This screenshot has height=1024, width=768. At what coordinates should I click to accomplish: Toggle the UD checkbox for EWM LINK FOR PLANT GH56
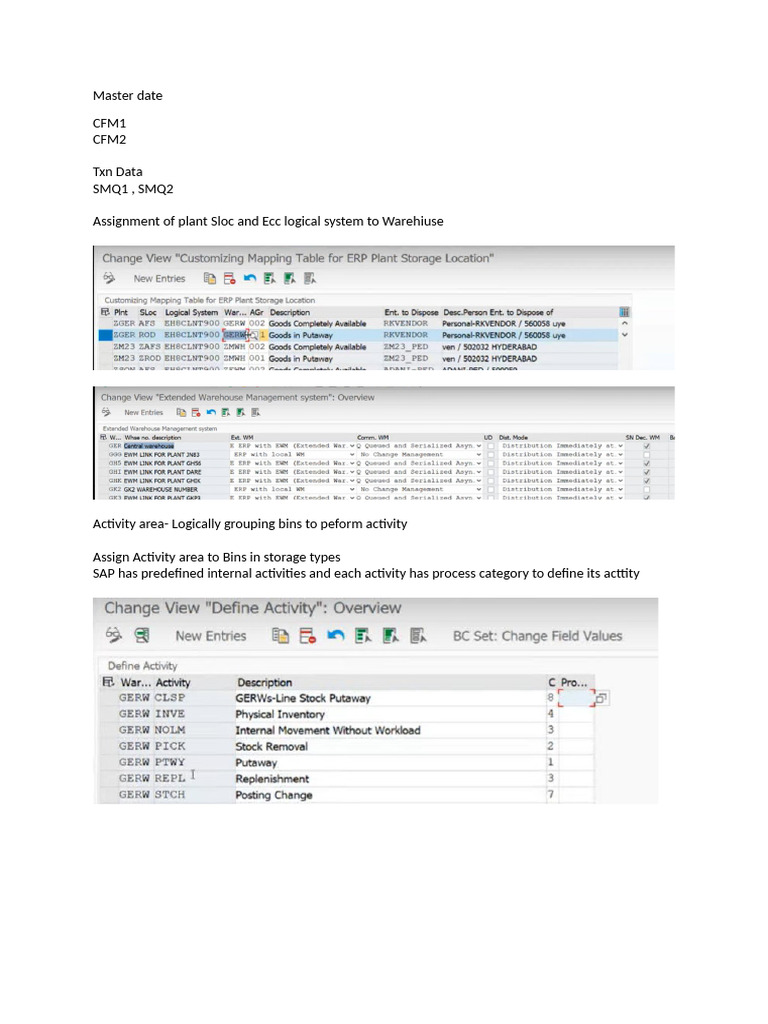point(490,463)
